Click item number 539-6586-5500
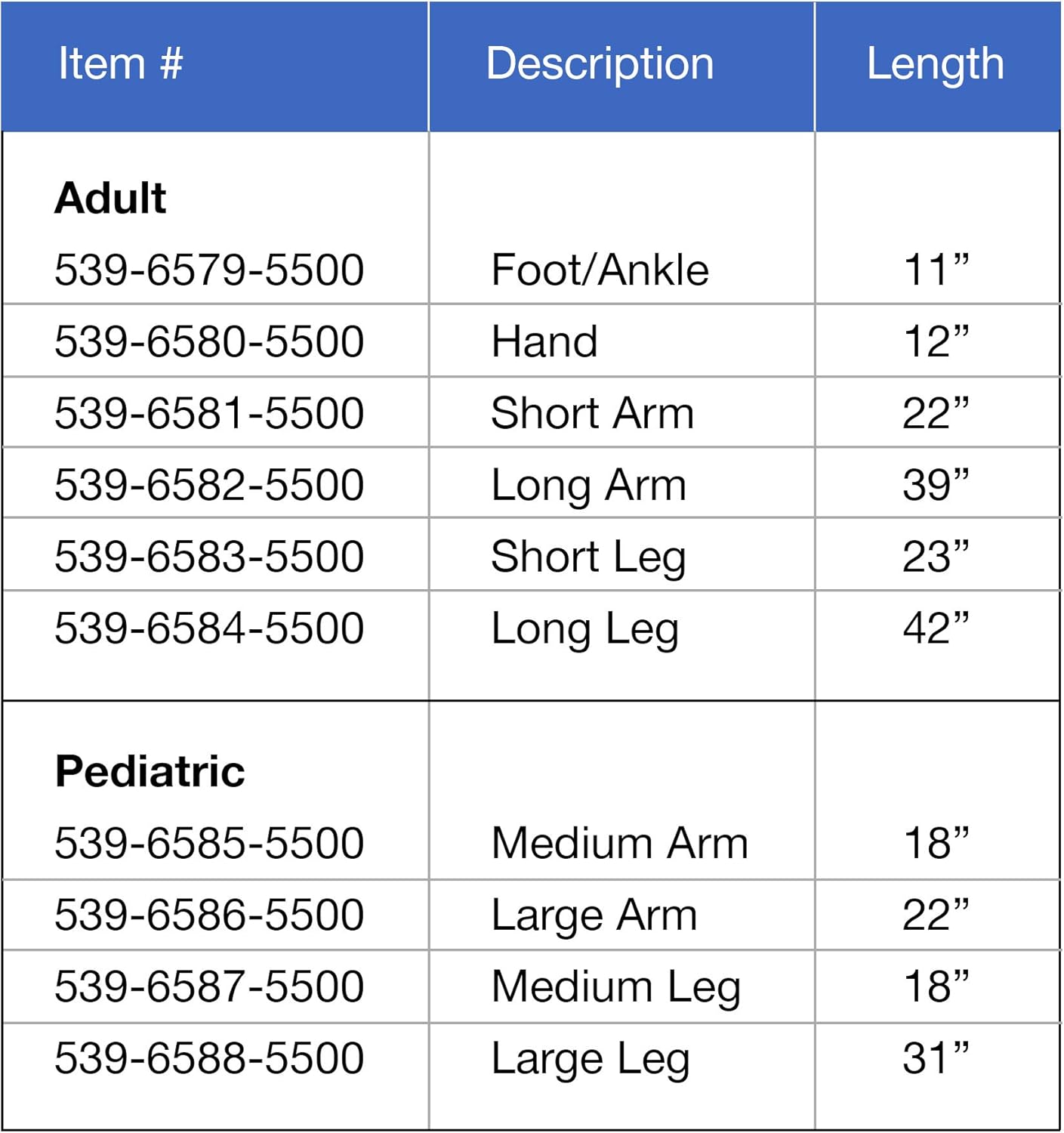This screenshot has width=1064, height=1133. [209, 915]
